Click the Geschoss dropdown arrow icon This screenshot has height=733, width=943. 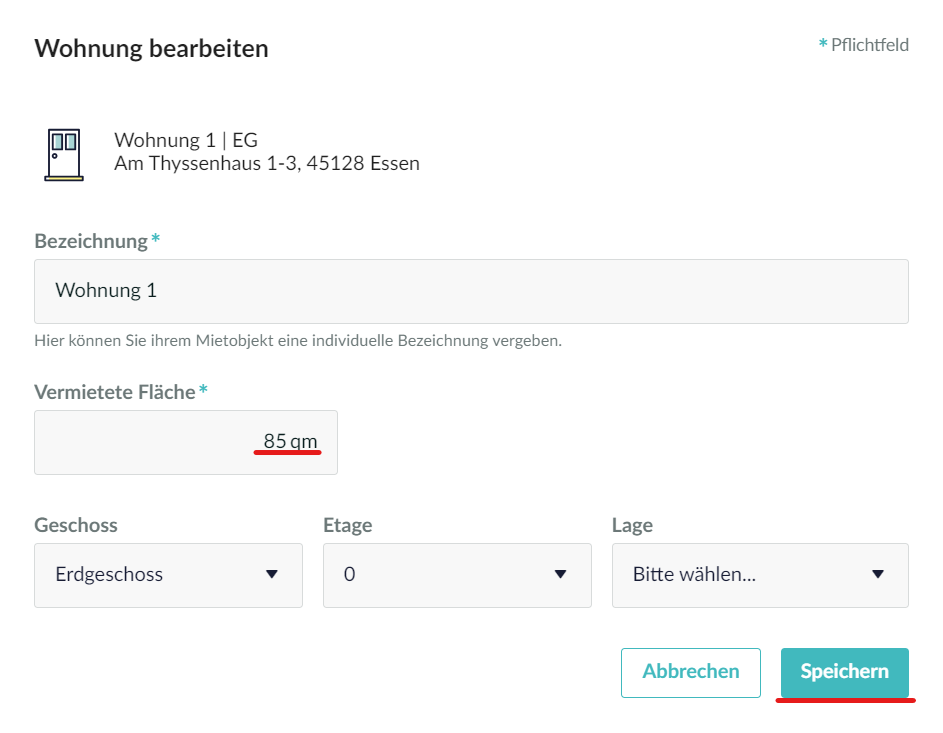point(272,574)
